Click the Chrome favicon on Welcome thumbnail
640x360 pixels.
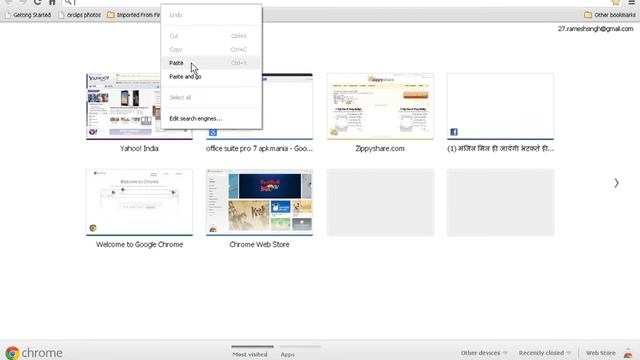[x=93, y=228]
